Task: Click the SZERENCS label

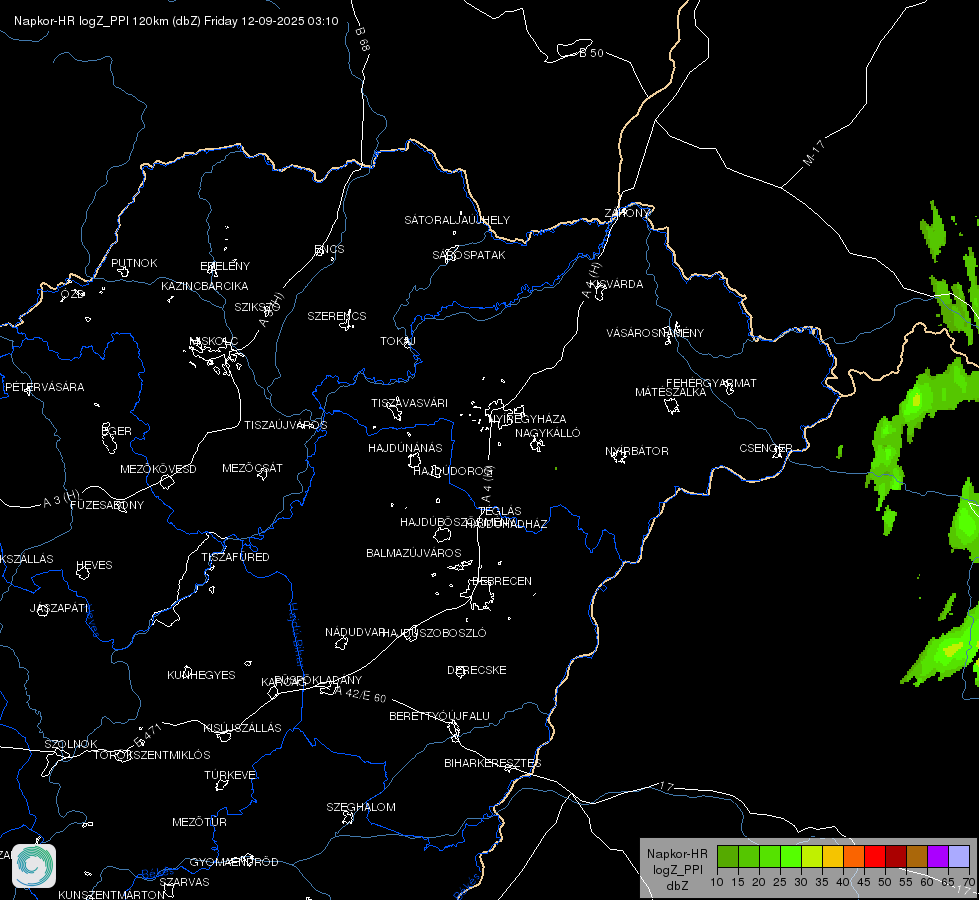Action: coord(337,316)
